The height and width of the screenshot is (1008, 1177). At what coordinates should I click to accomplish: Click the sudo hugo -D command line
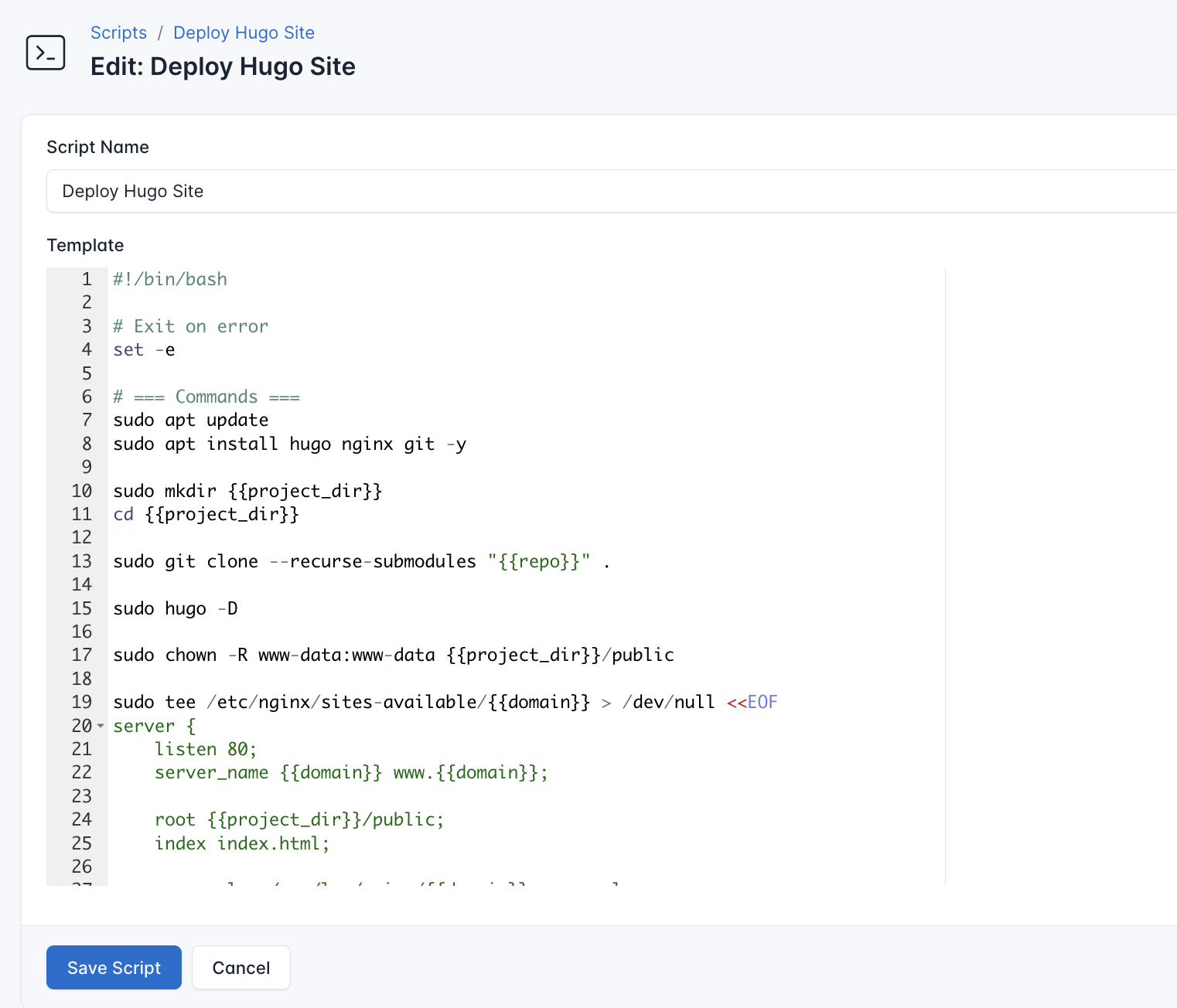pyautogui.click(x=176, y=608)
